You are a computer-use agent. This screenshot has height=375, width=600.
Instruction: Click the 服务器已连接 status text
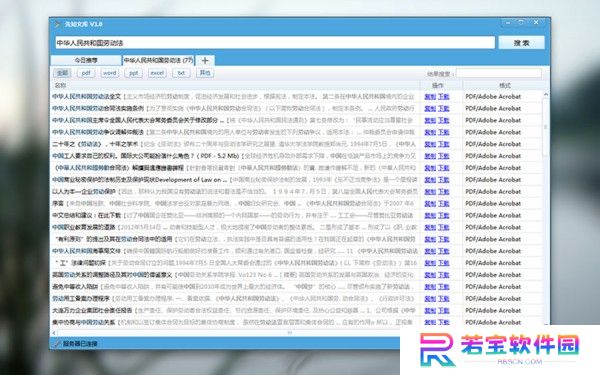click(80, 344)
